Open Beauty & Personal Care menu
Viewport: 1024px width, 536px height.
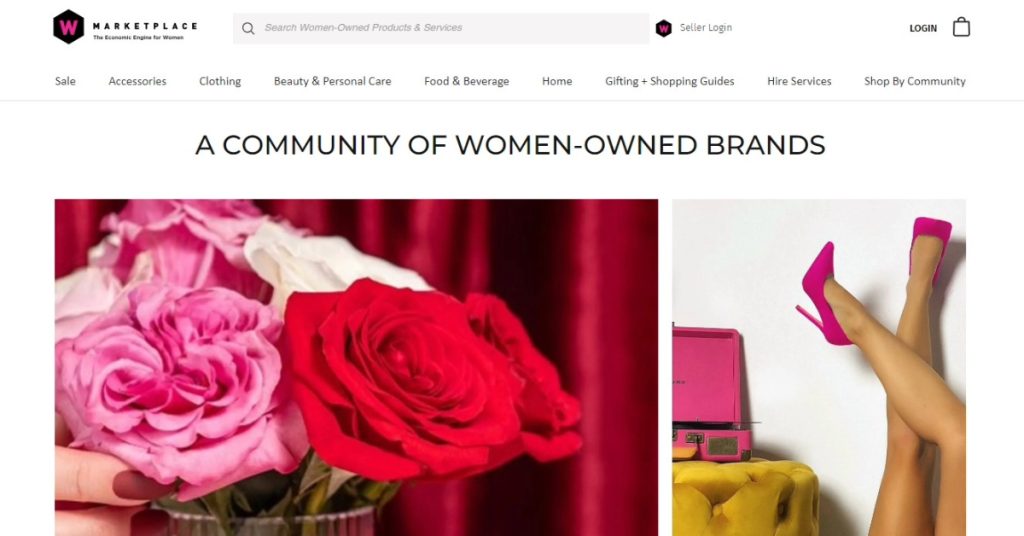point(332,81)
